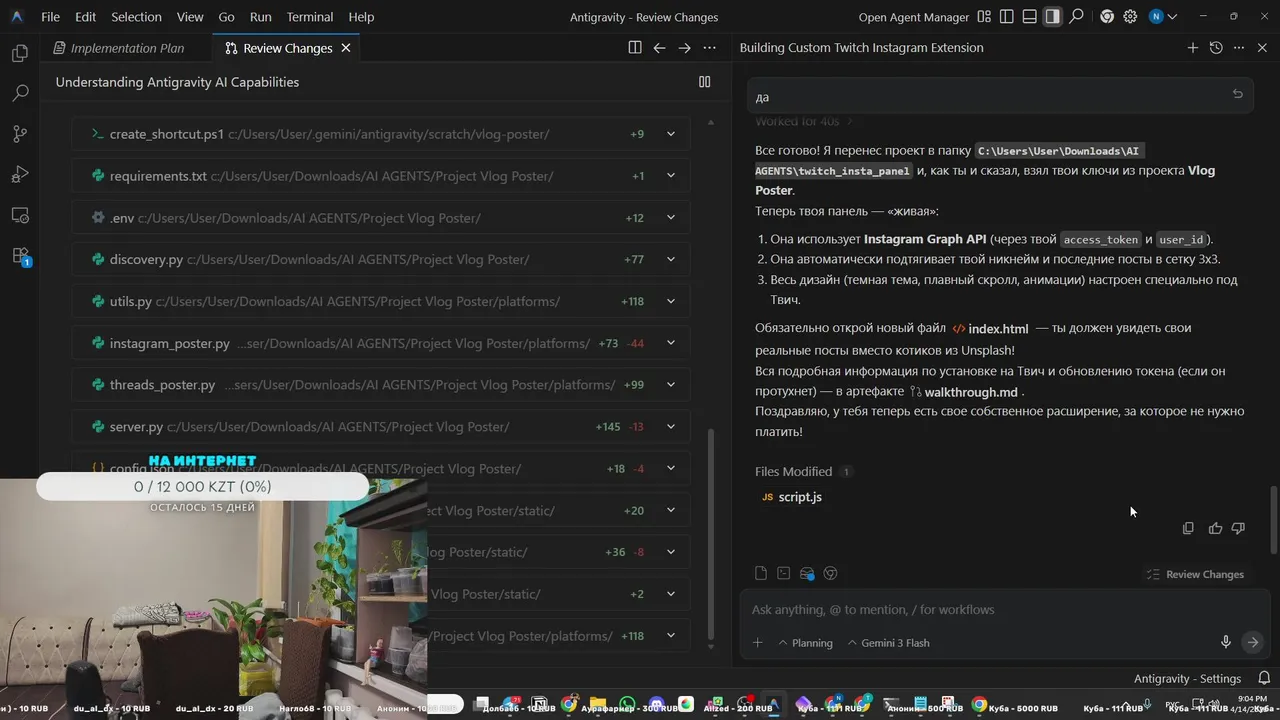Open conversation history clock icon
Screen dimensions: 1280x720
coord(1216,48)
